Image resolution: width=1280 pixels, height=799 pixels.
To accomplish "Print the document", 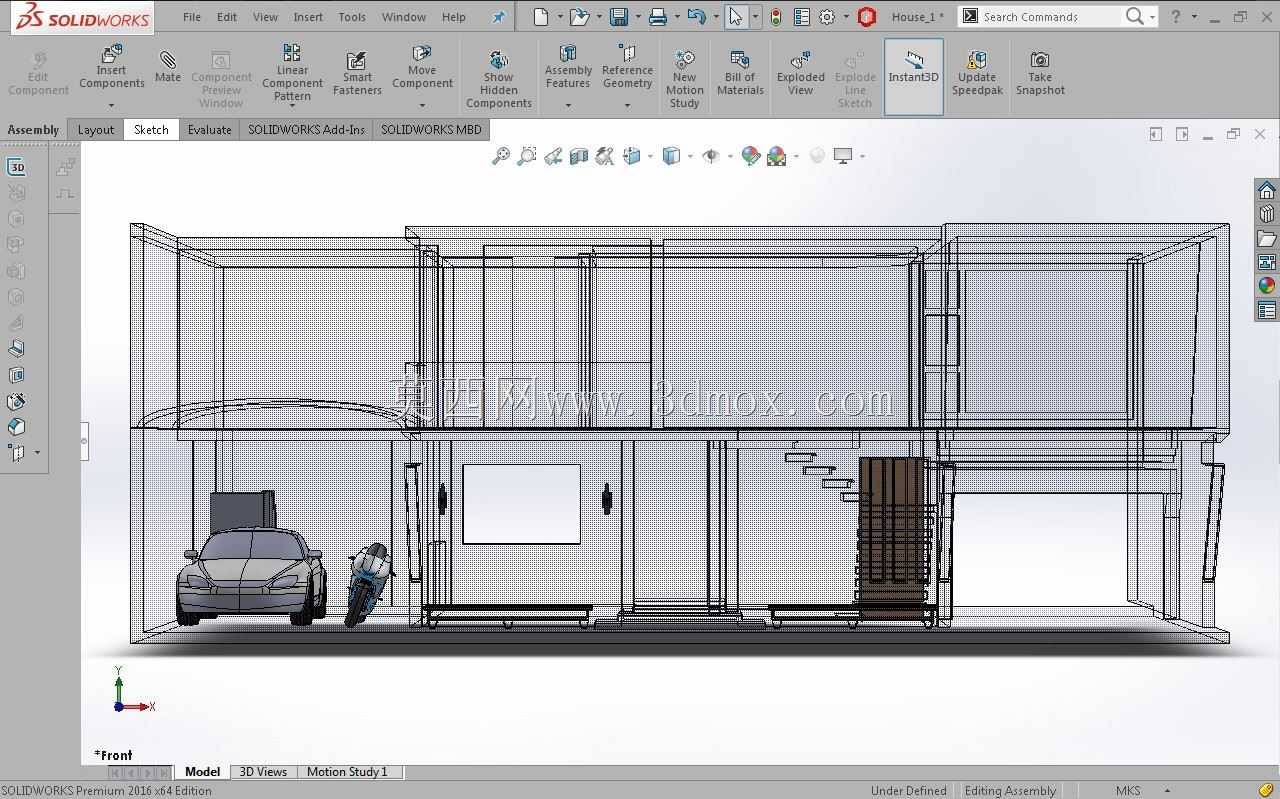I will tap(657, 17).
